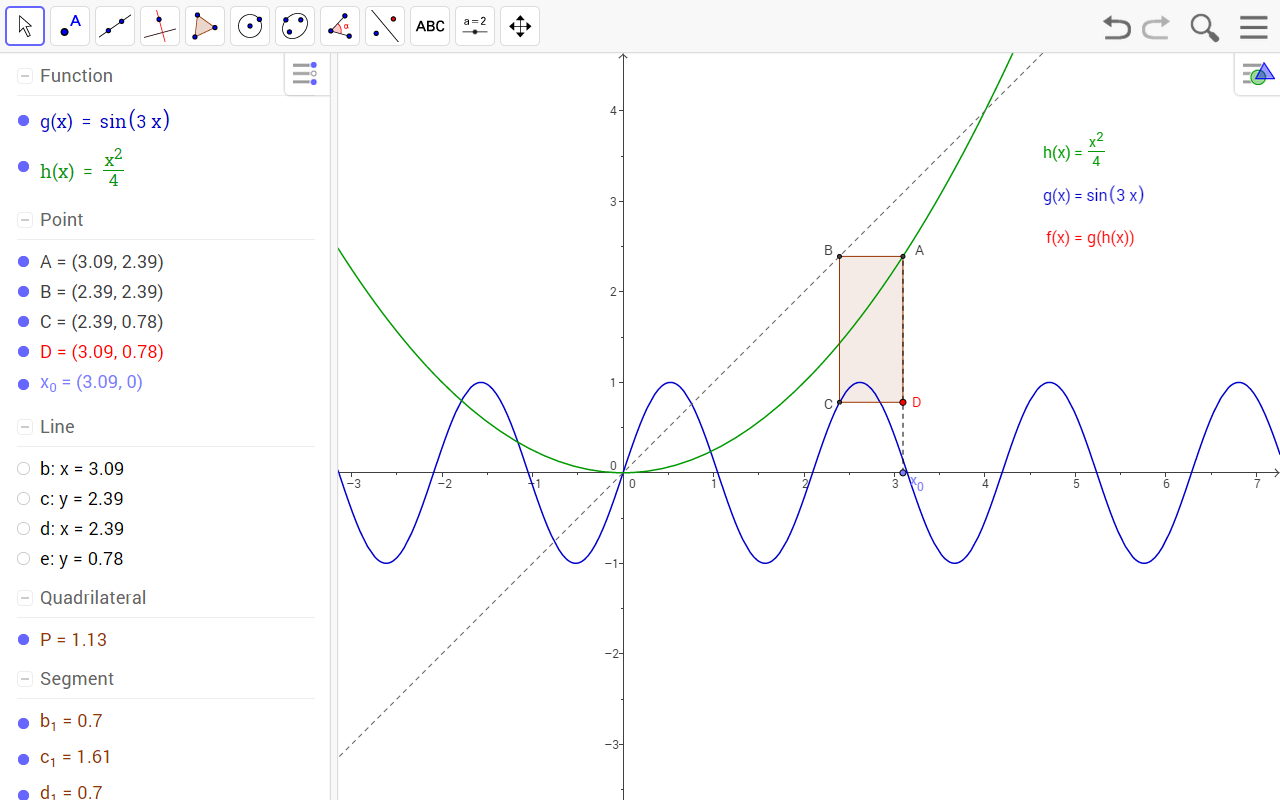Select the New Point tool
Screen dimensions: 1280x800
70,26
